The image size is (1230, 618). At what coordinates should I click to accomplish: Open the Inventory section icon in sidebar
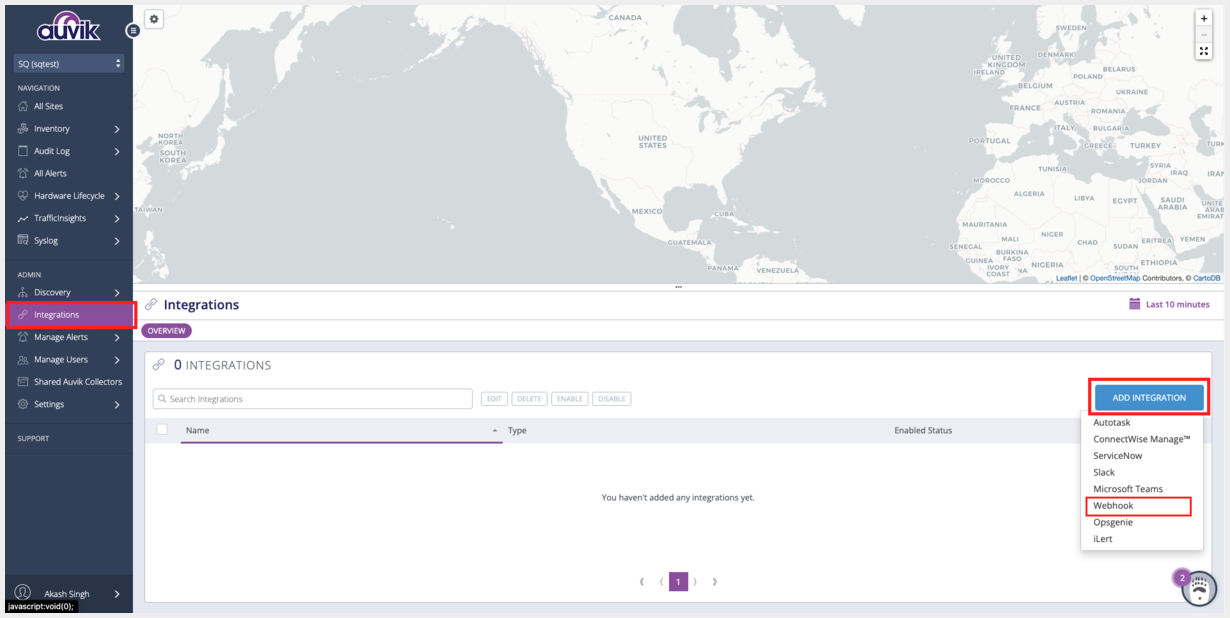click(22, 128)
